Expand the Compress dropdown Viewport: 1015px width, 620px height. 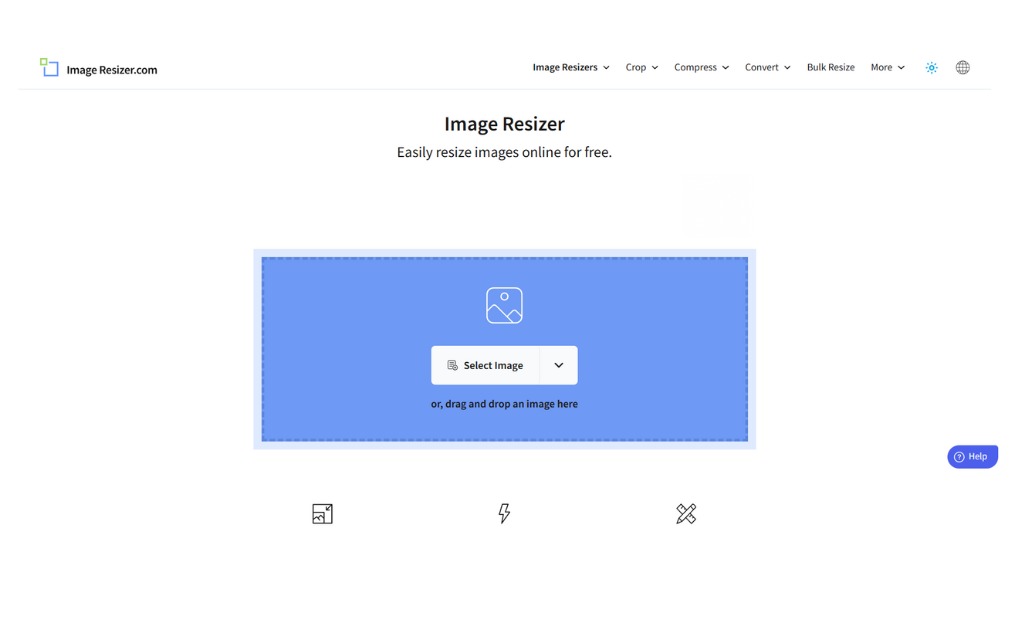click(x=701, y=68)
